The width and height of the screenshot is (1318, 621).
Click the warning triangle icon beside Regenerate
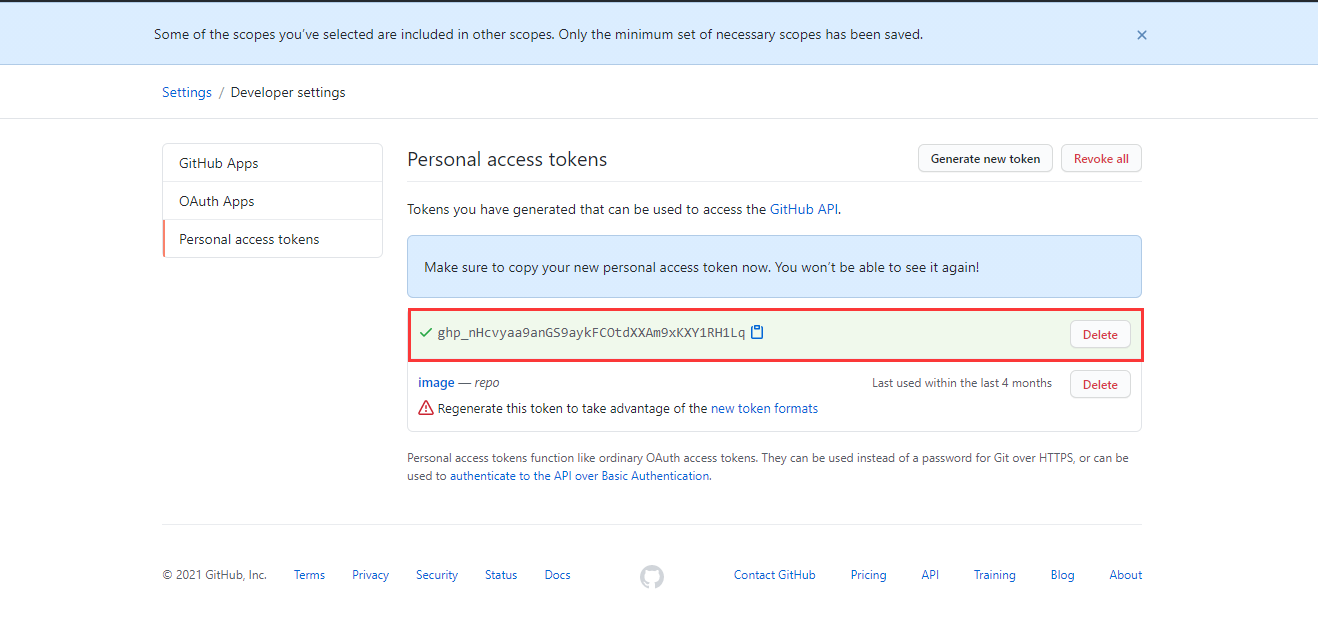click(426, 408)
